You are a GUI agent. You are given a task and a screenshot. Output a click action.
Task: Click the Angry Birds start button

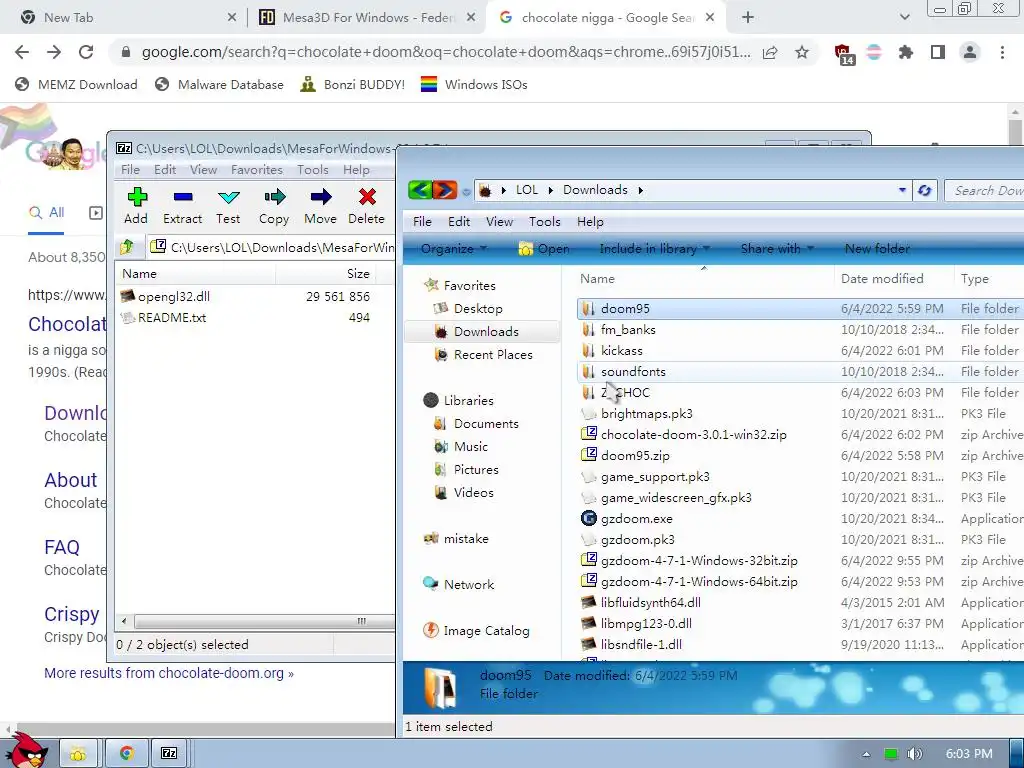click(x=27, y=750)
